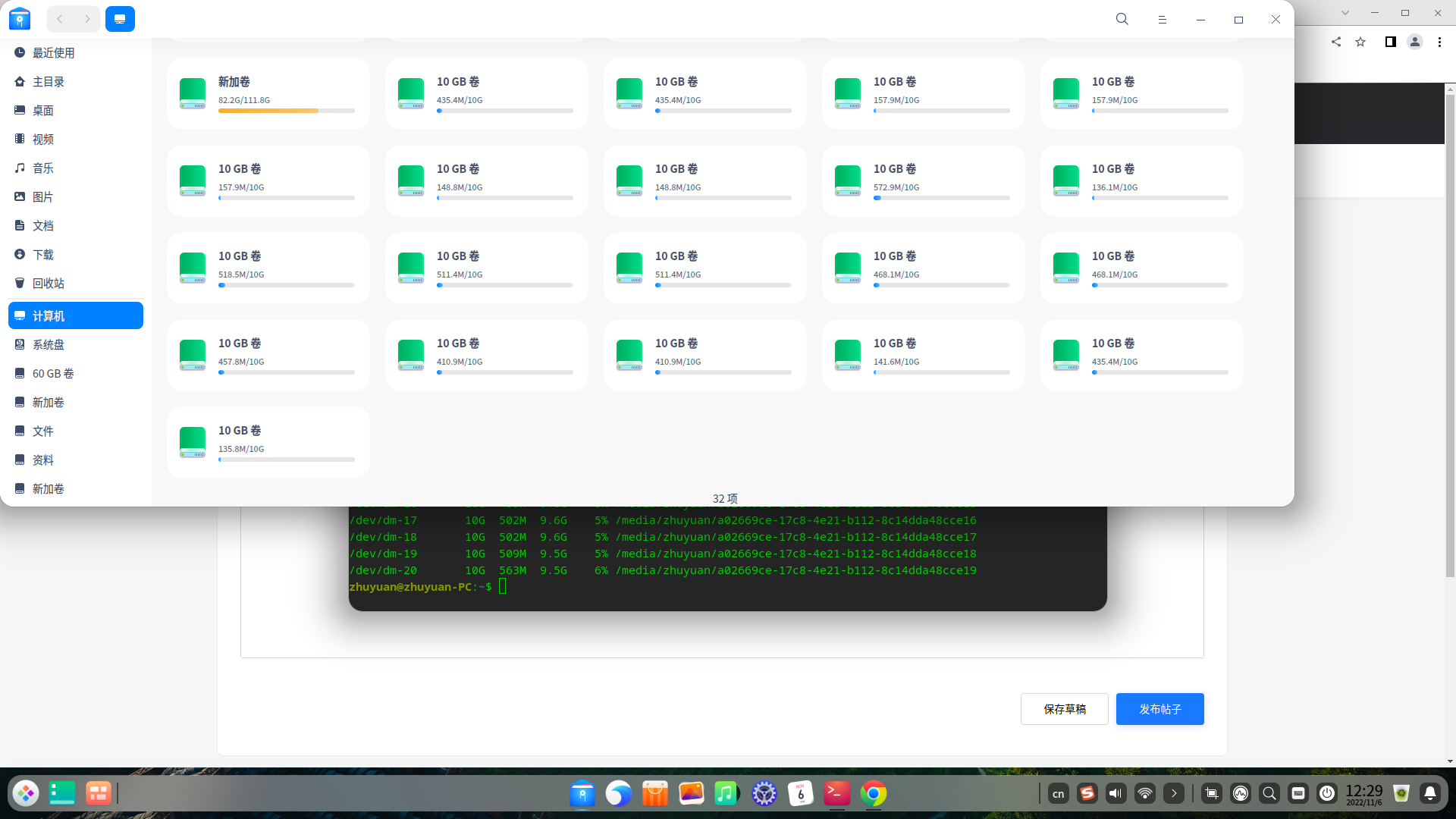Expand browser tab search chevron
Image resolution: width=1456 pixels, height=819 pixels.
coord(1345,13)
